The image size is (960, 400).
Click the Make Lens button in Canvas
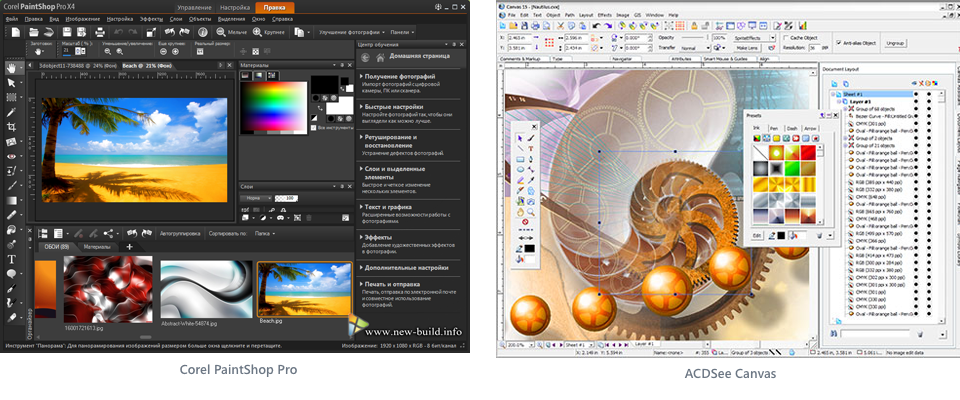pos(746,48)
